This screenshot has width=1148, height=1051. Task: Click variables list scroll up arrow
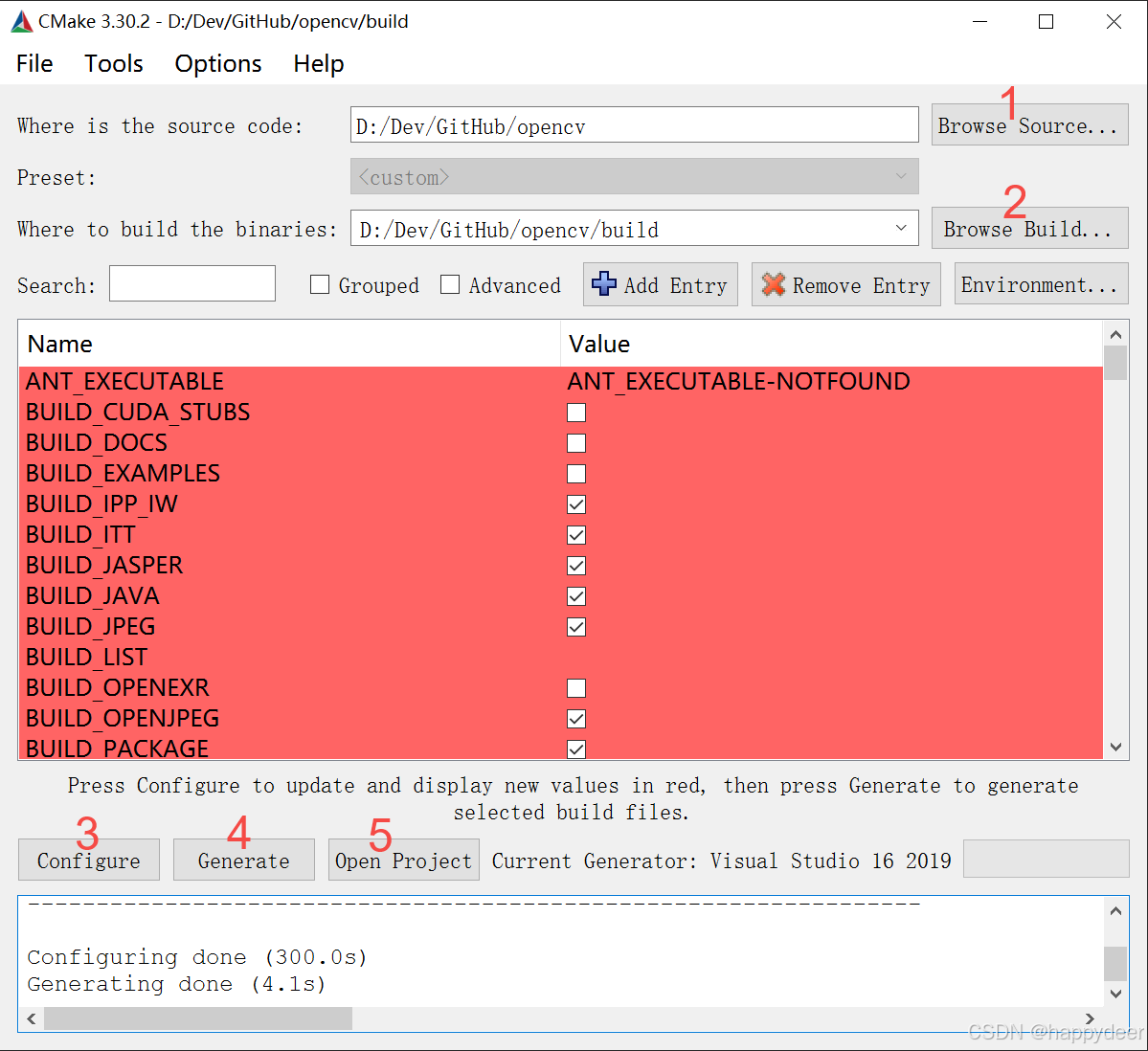pyautogui.click(x=1115, y=334)
